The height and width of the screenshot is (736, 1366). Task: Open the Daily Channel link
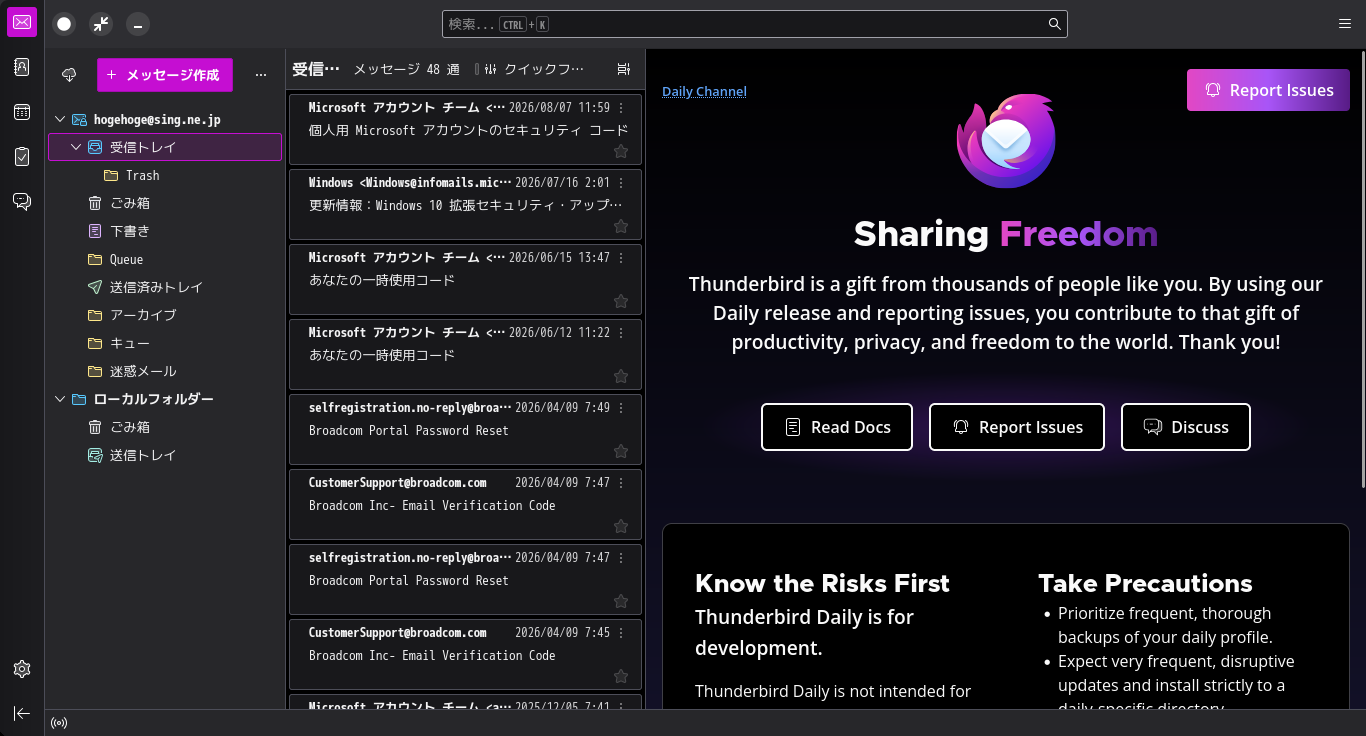704,91
